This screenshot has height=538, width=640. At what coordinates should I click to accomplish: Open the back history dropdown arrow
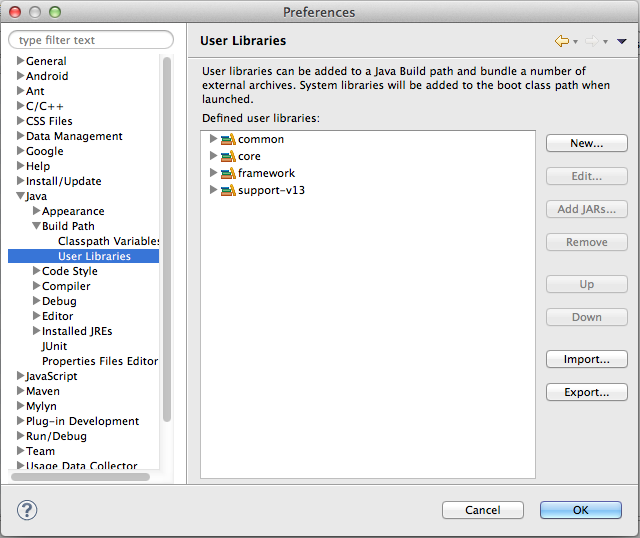[x=576, y=42]
